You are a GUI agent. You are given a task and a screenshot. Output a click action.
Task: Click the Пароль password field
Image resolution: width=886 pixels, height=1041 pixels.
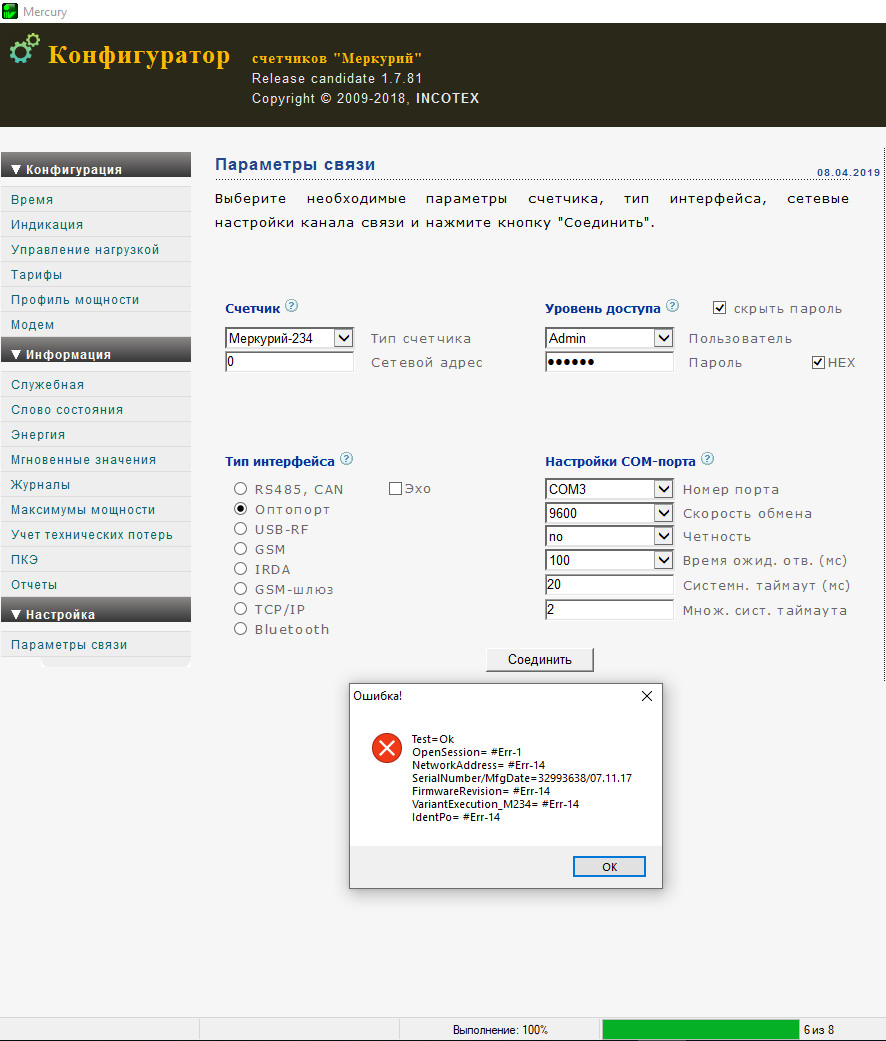tap(609, 362)
